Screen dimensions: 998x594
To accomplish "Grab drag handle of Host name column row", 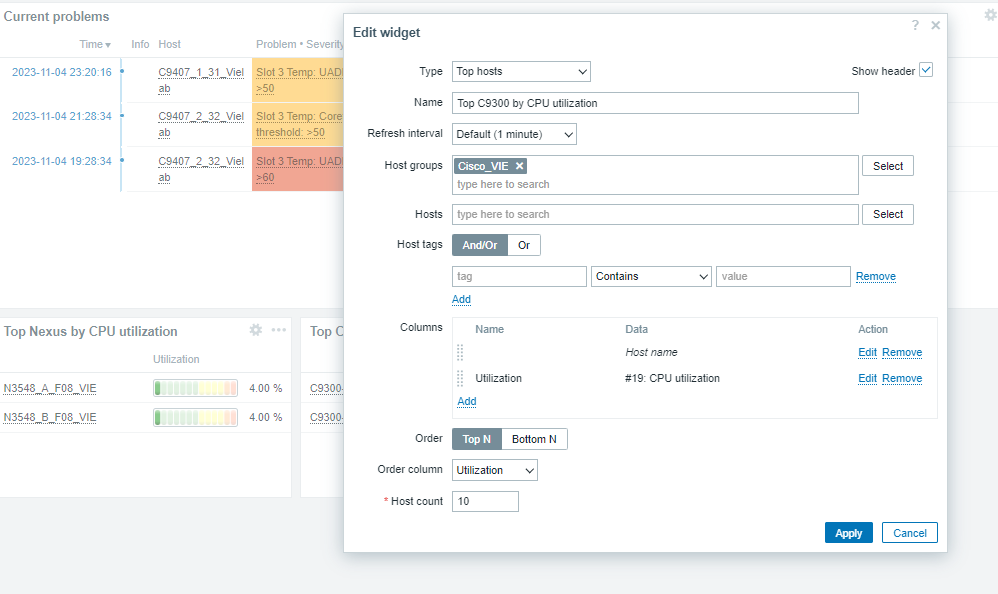I will pos(460,352).
